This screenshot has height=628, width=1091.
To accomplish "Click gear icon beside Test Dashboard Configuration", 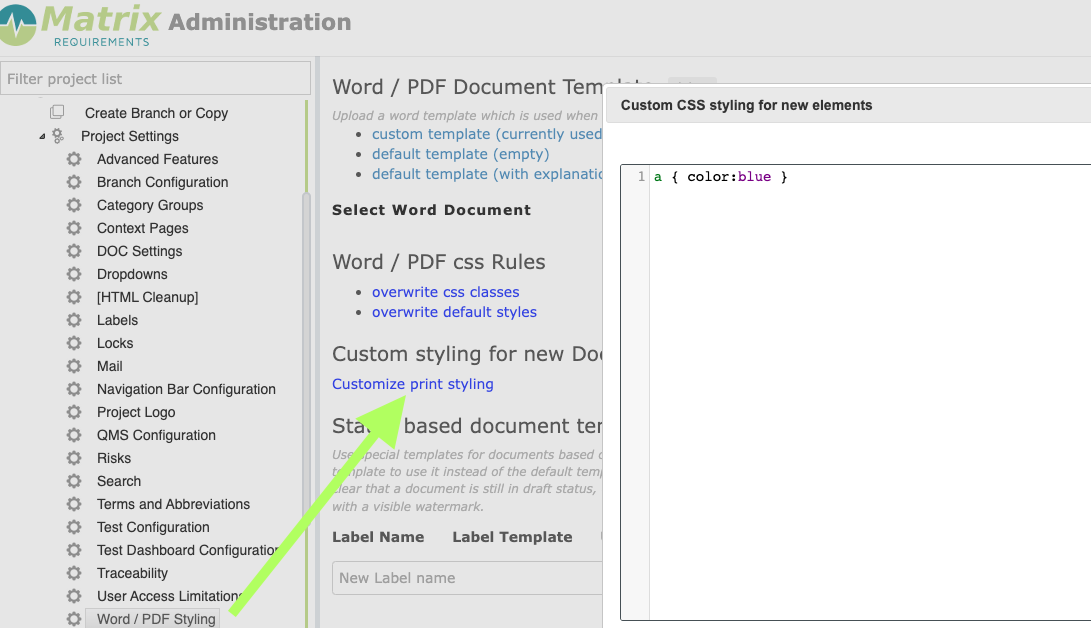I will (74, 549).
